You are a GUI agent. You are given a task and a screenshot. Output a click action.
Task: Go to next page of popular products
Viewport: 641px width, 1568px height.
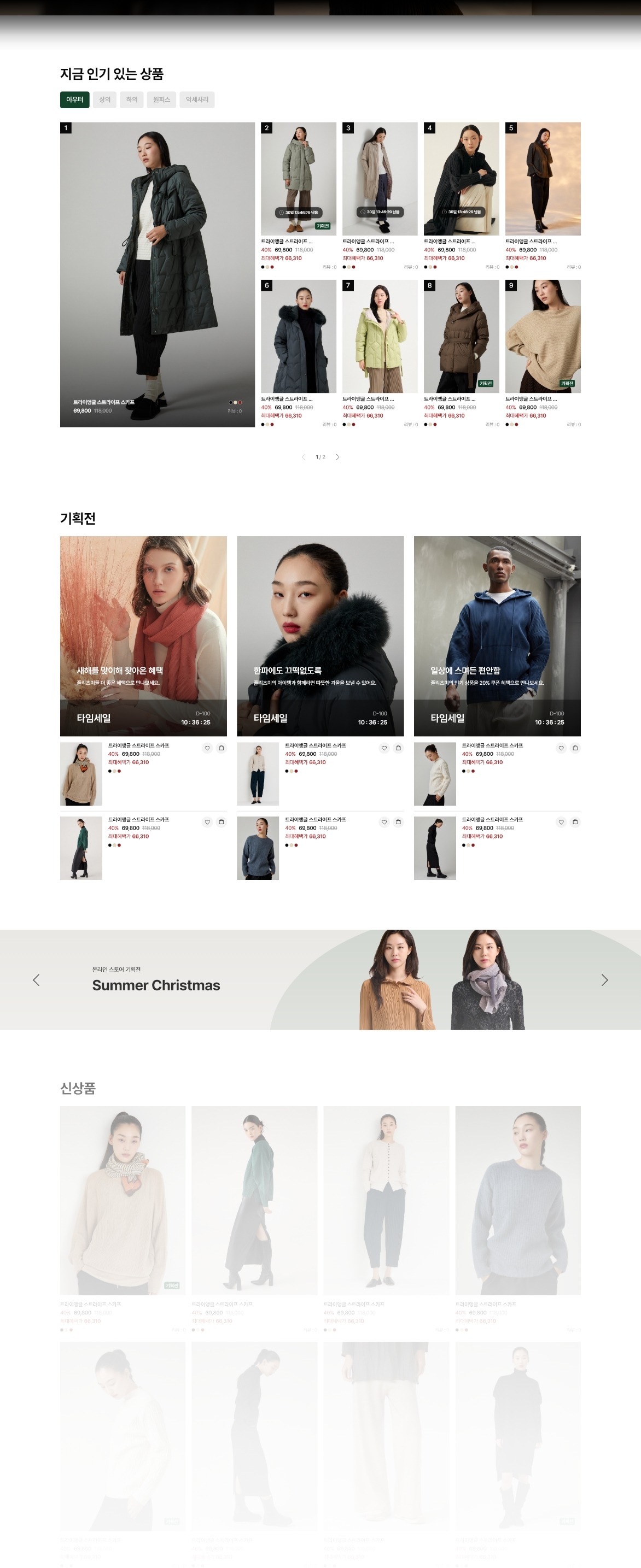click(337, 457)
